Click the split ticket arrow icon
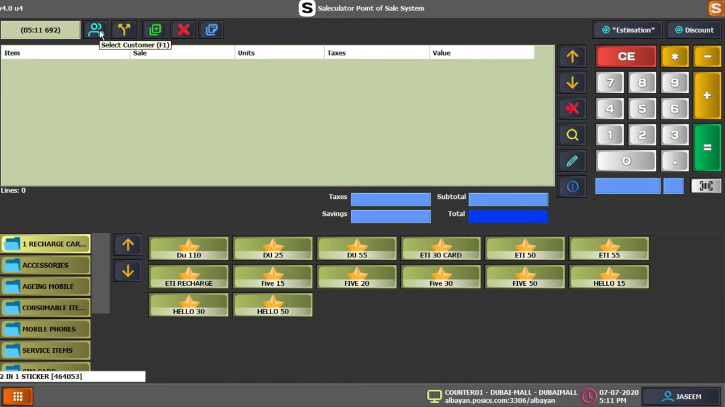 [x=124, y=30]
